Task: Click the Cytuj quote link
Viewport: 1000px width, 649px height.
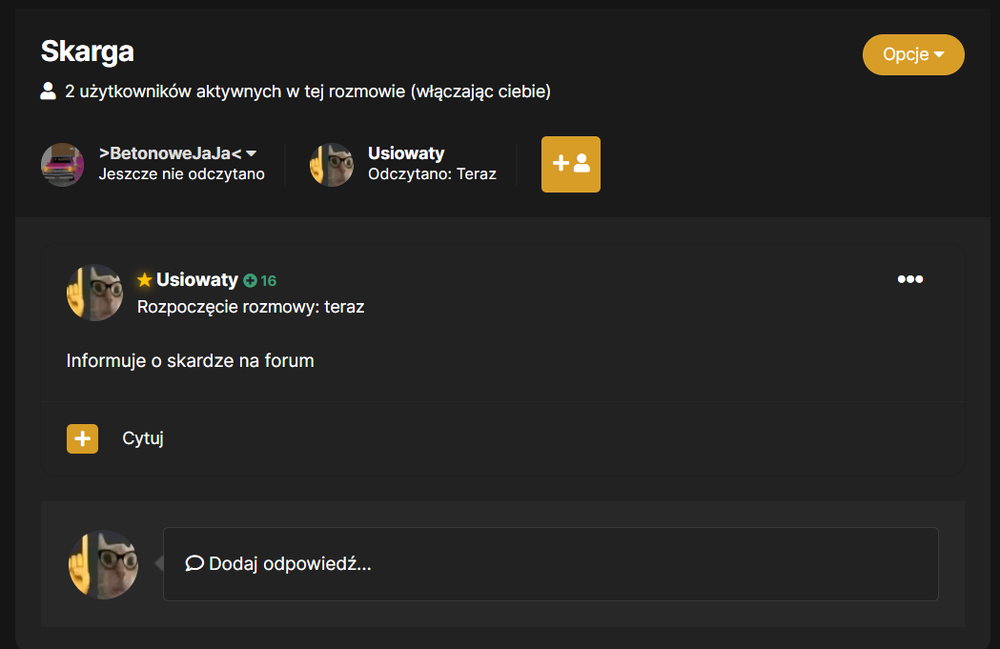Action: coord(143,438)
